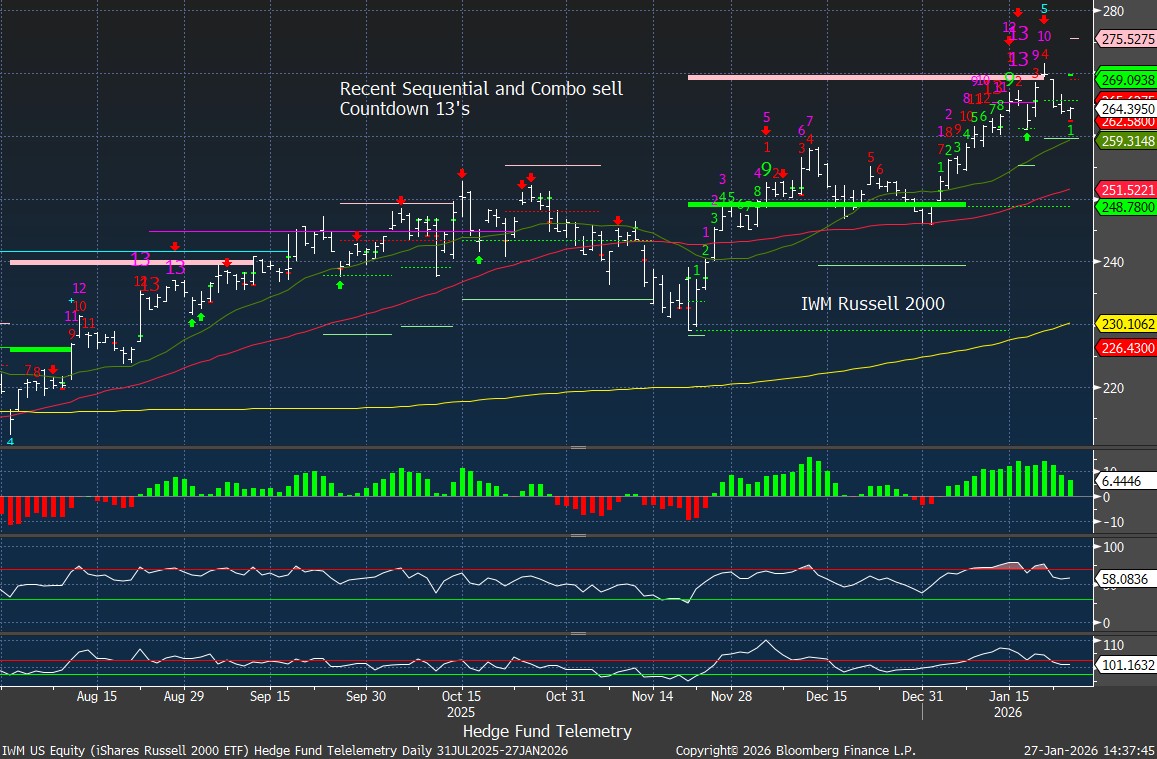Click the 101.1632 indicator value label

coord(1127,662)
